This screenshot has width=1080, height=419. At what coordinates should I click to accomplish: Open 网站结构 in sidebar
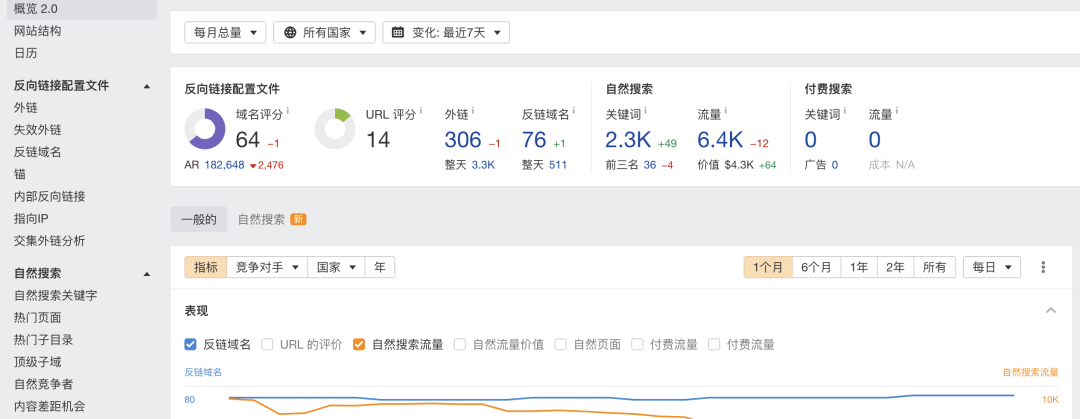(x=37, y=31)
